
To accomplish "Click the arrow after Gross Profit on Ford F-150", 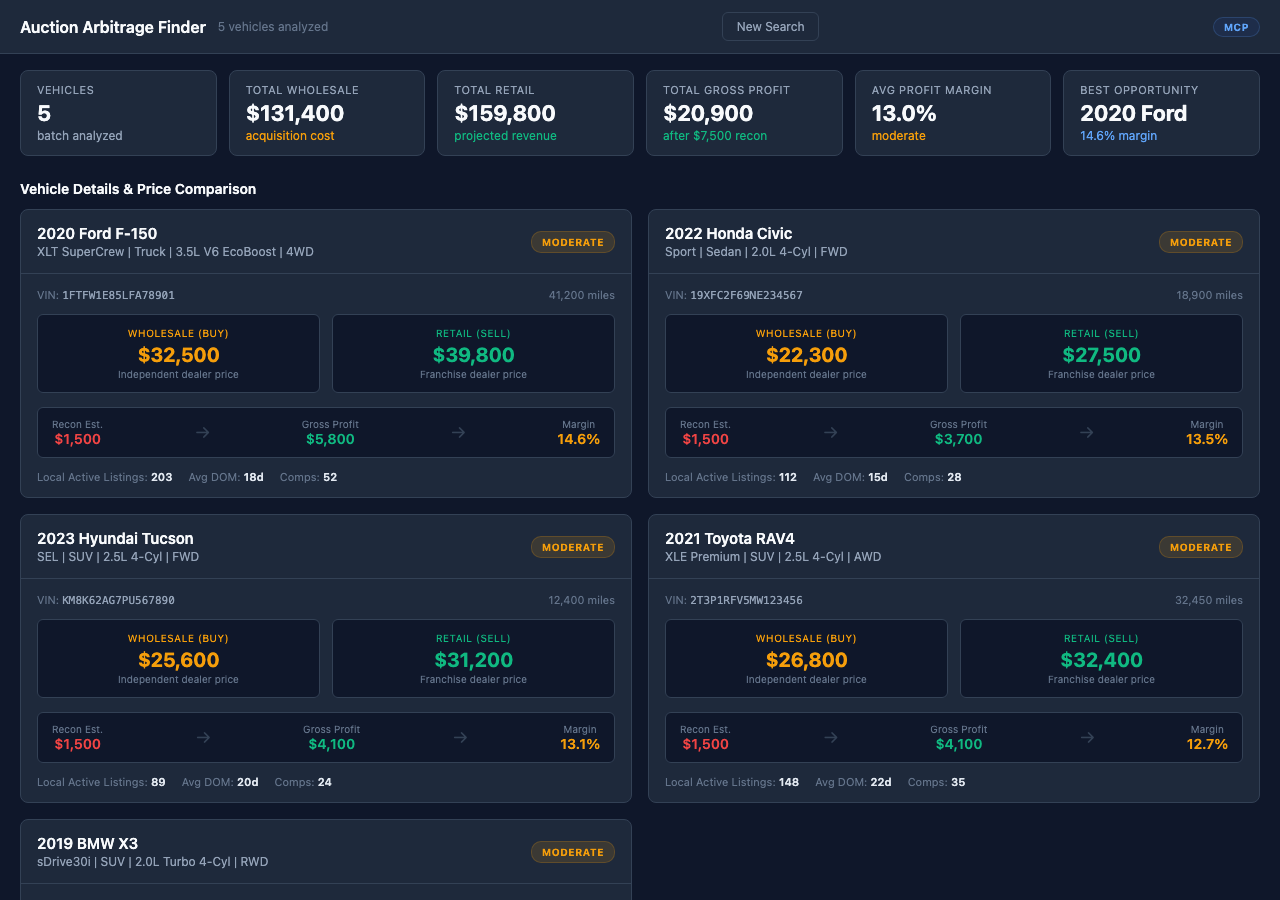I will click(458, 432).
